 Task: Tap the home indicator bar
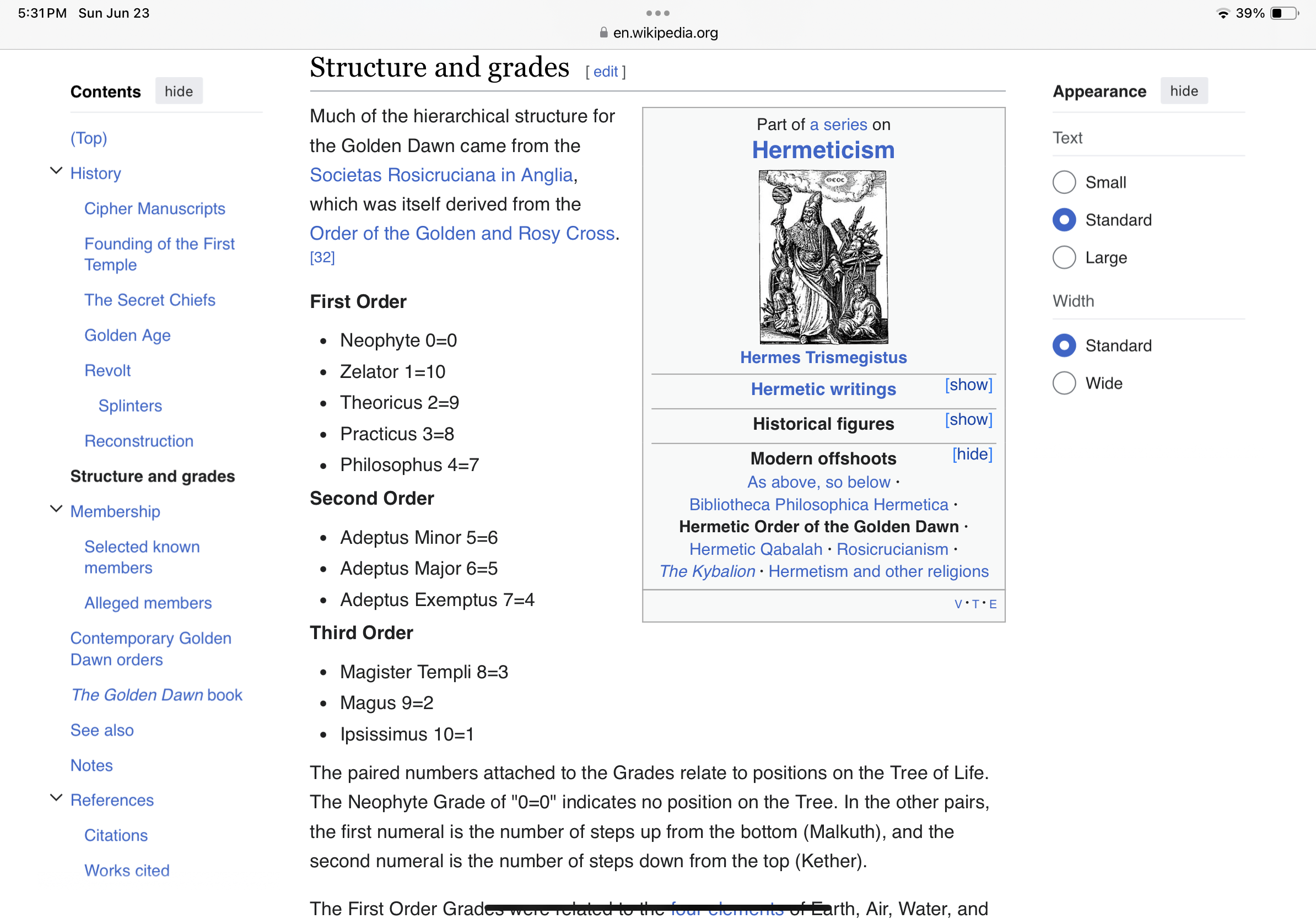tap(657, 907)
